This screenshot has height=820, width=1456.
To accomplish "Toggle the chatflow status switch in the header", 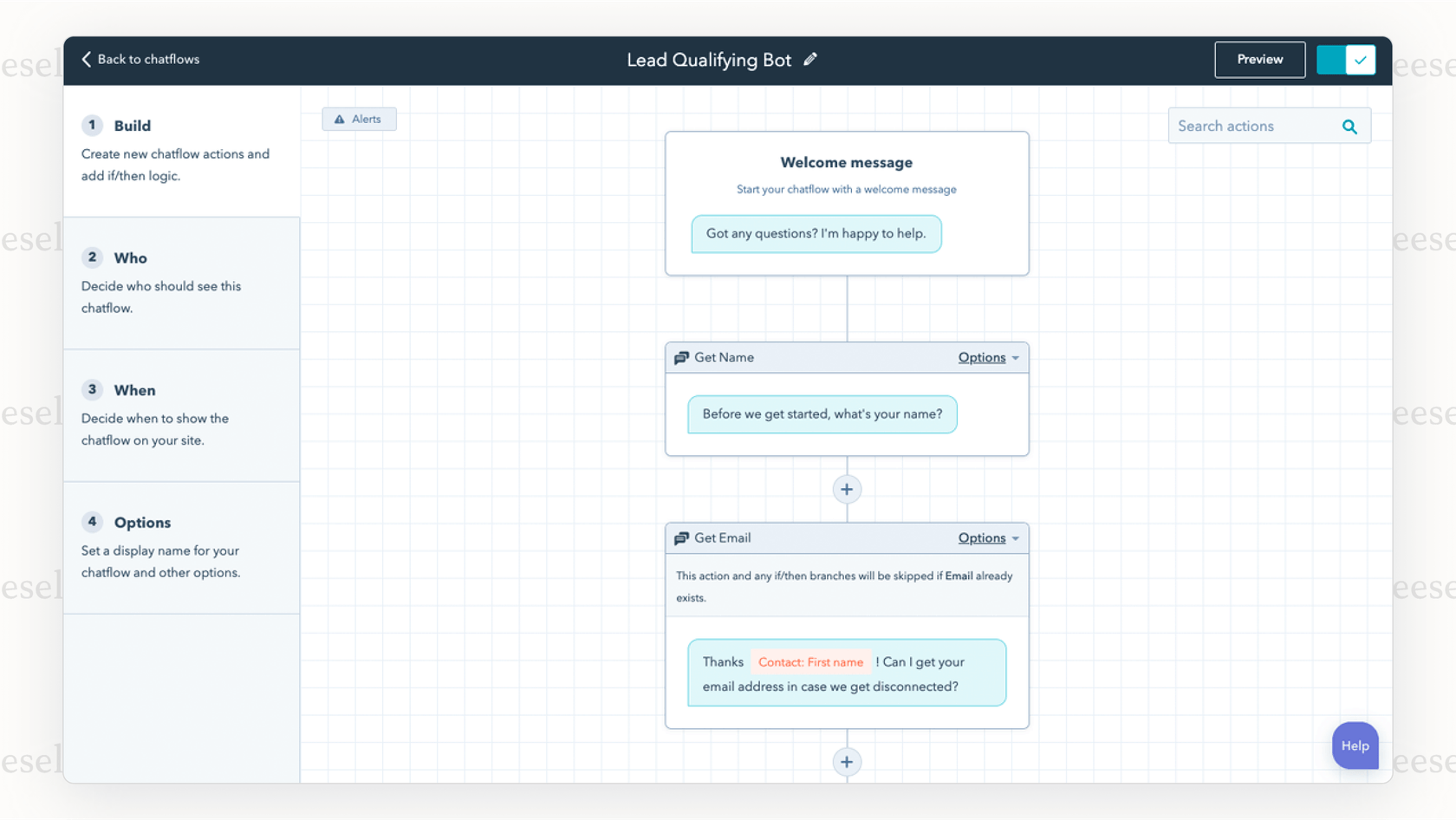I will (x=1346, y=59).
